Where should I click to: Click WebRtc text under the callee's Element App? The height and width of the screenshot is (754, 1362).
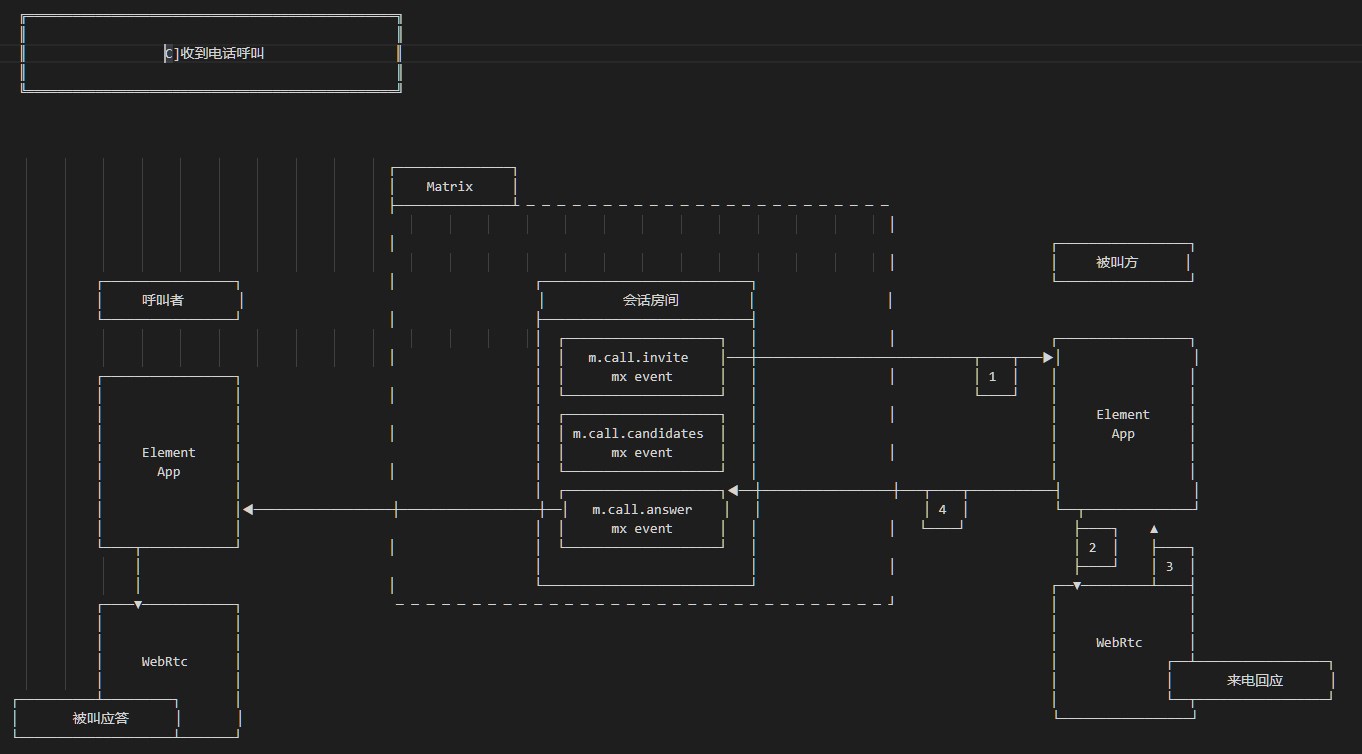coord(1119,643)
